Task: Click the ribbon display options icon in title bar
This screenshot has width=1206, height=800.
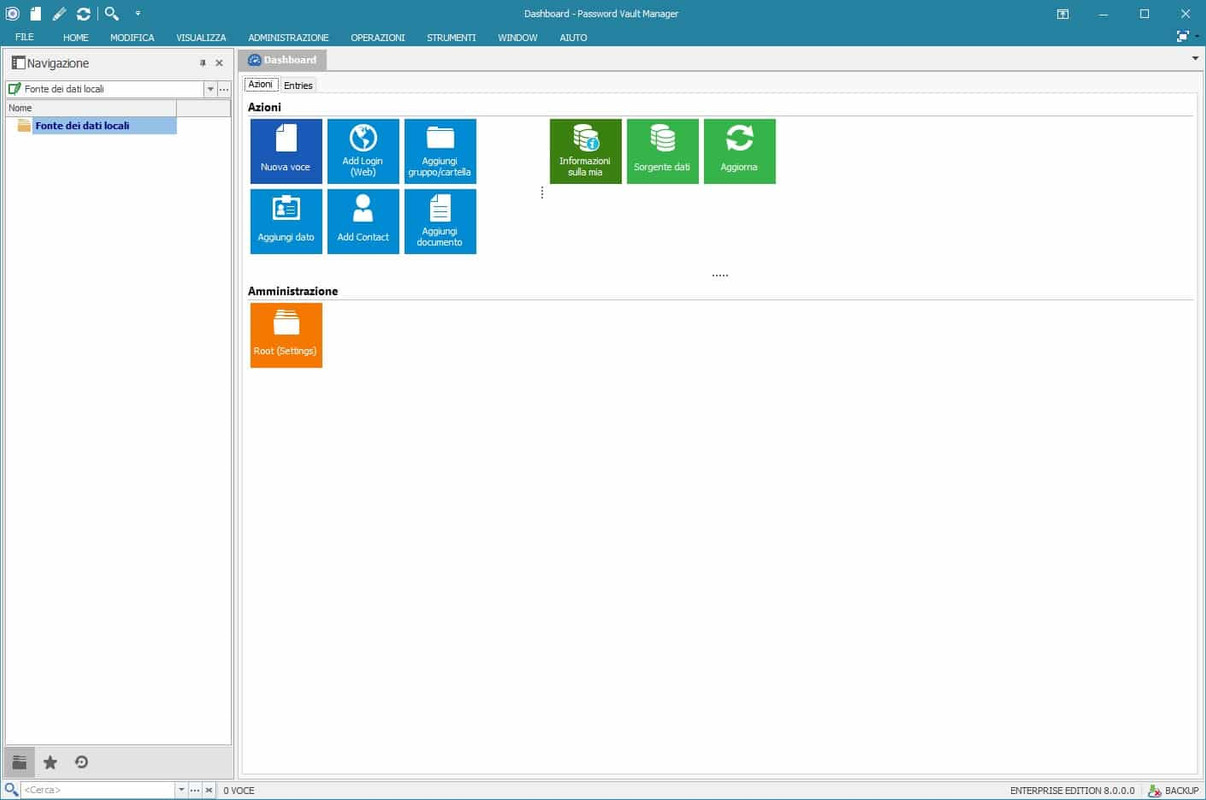Action: tap(1062, 14)
